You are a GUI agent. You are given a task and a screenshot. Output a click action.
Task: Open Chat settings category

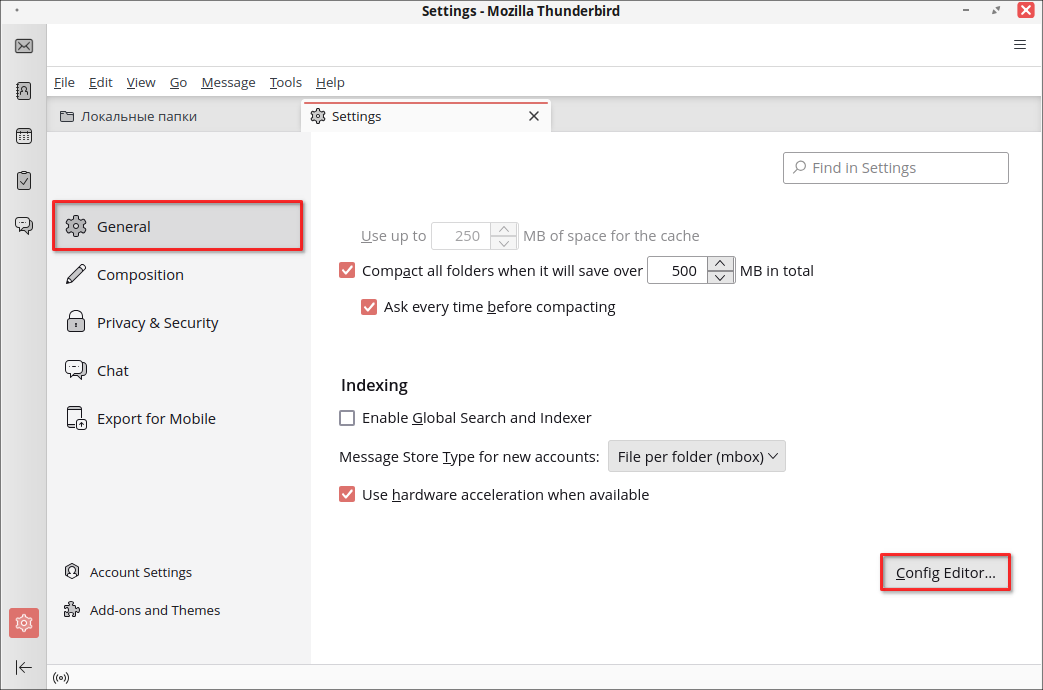(178, 371)
